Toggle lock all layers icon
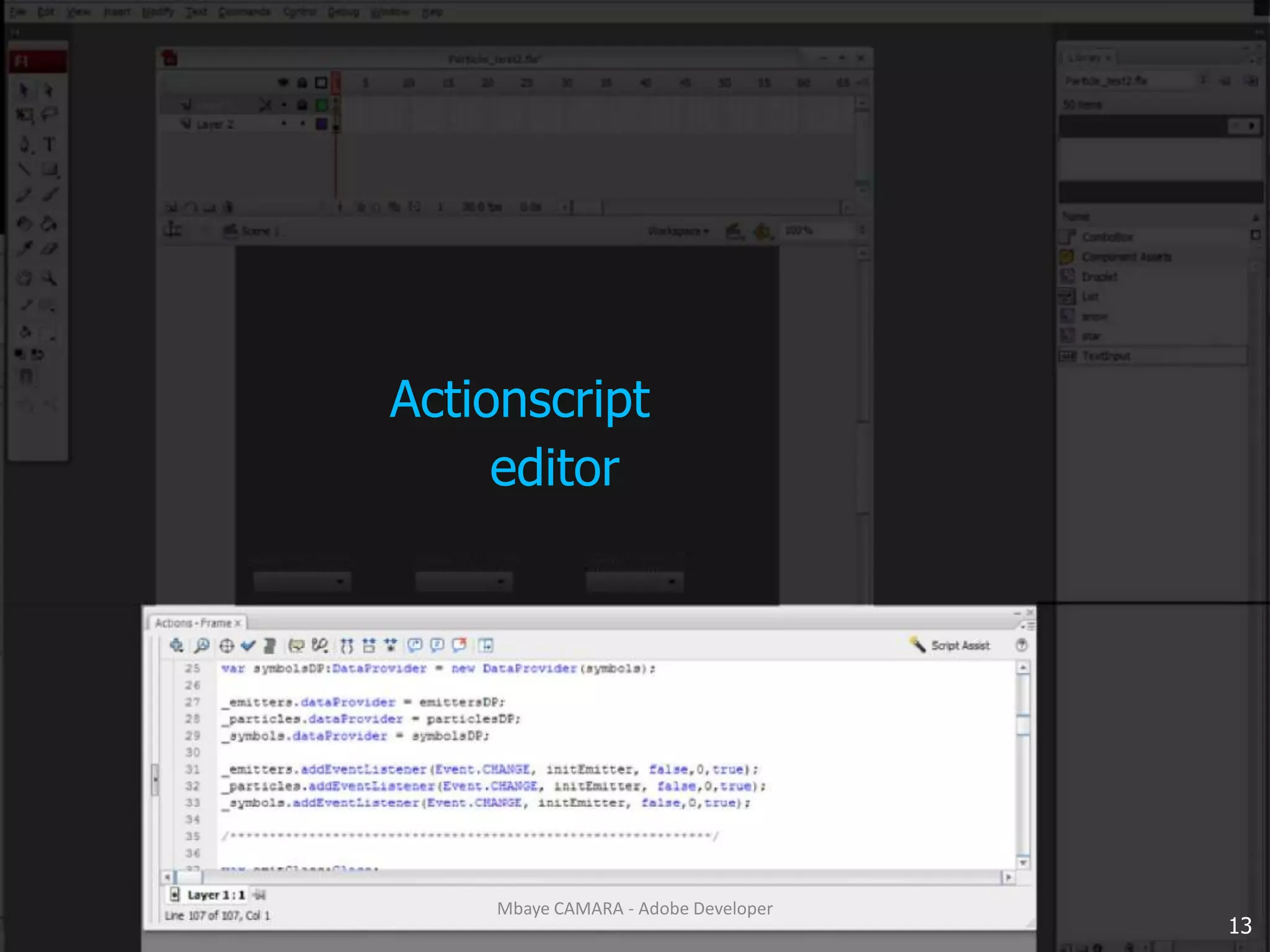The image size is (1270, 952). click(302, 82)
